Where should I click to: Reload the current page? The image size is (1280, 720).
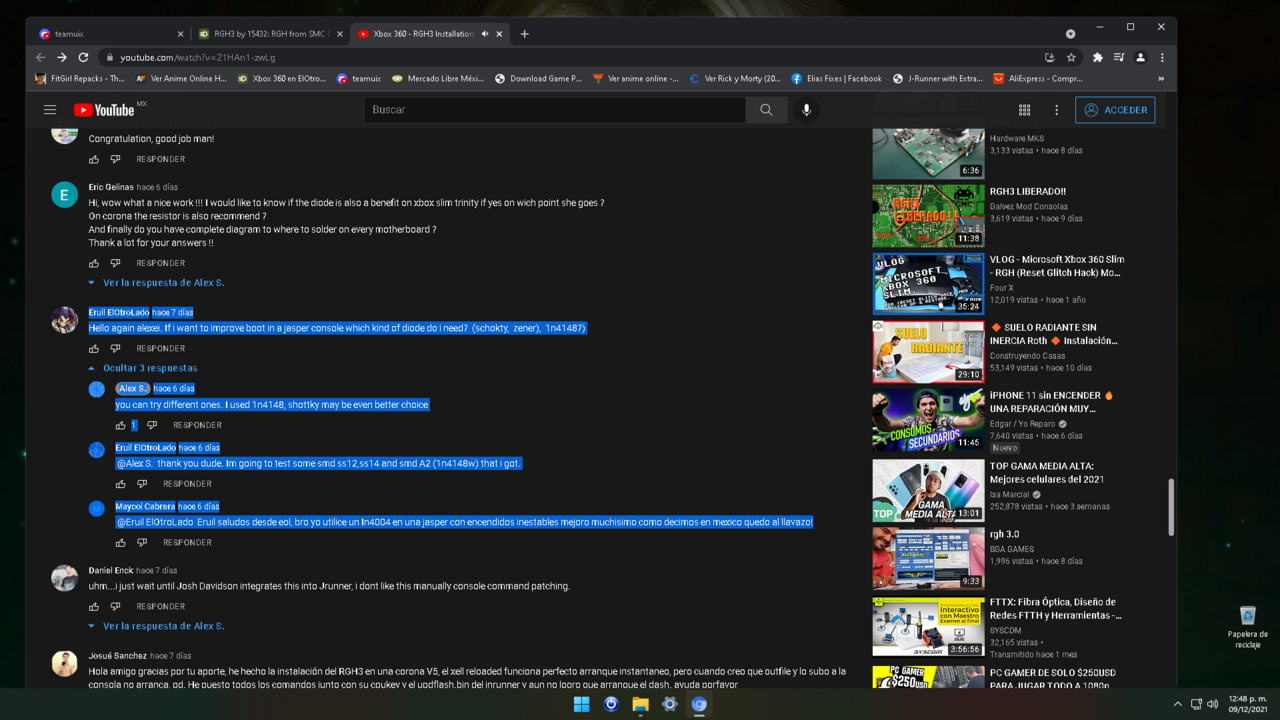[x=84, y=58]
